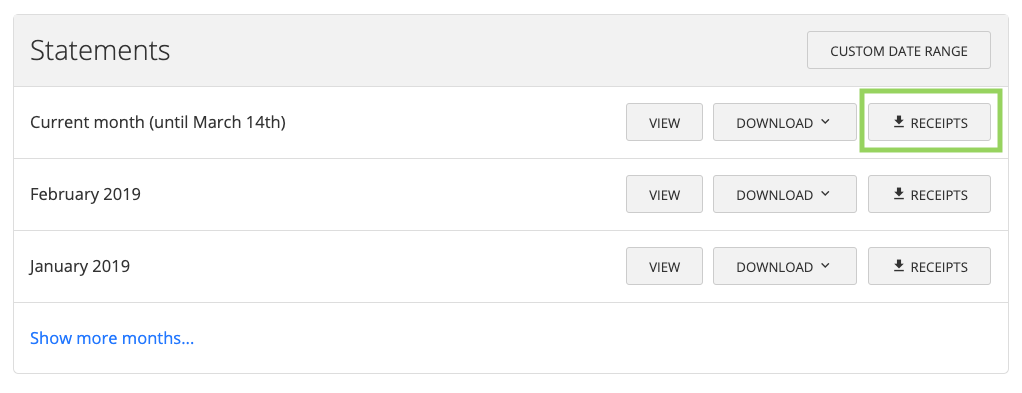The height and width of the screenshot is (393, 1022).
Task: Click chevron on February 2019 Download button
Action: coord(825,194)
